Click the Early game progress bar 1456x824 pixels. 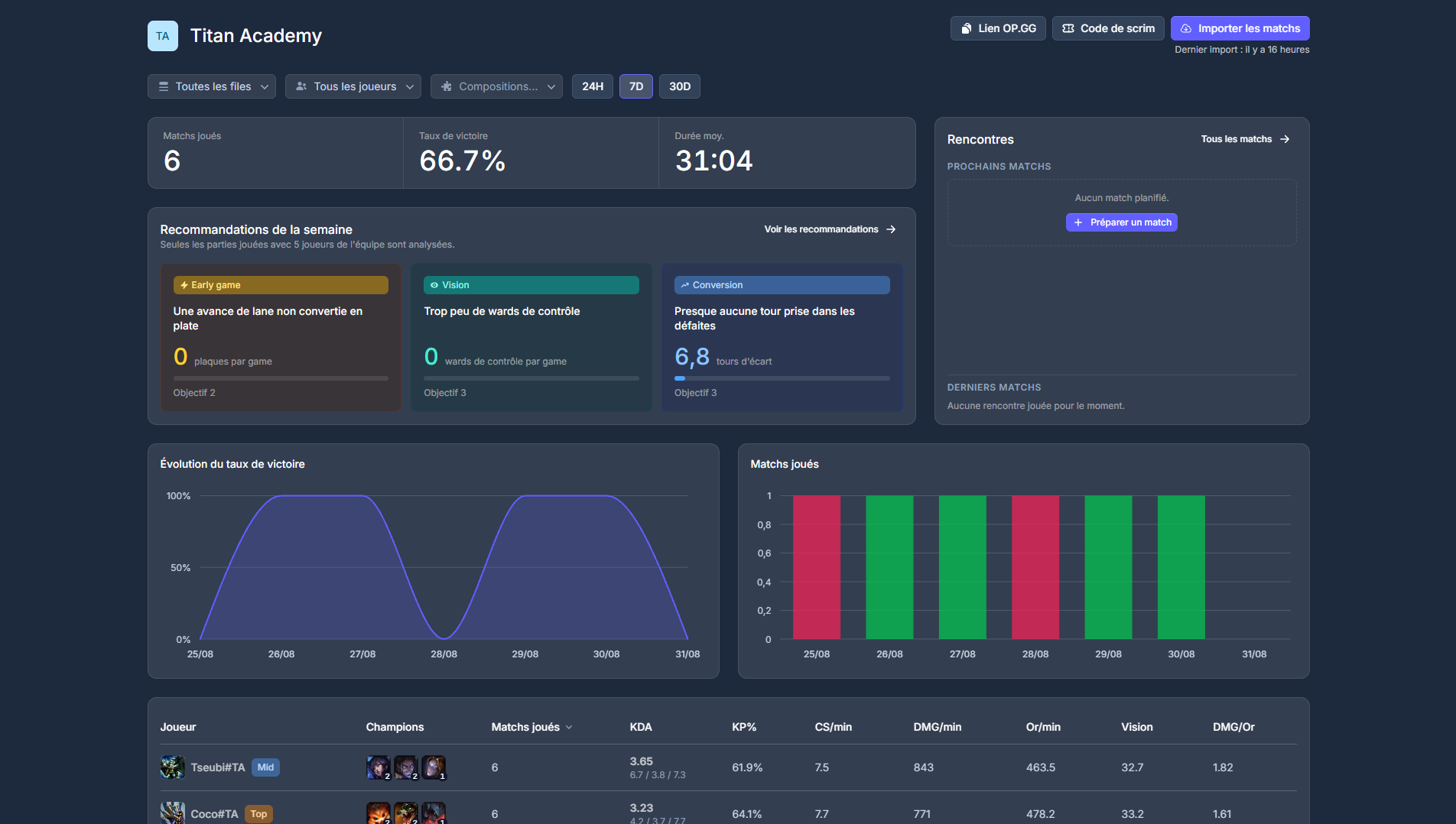tap(281, 378)
